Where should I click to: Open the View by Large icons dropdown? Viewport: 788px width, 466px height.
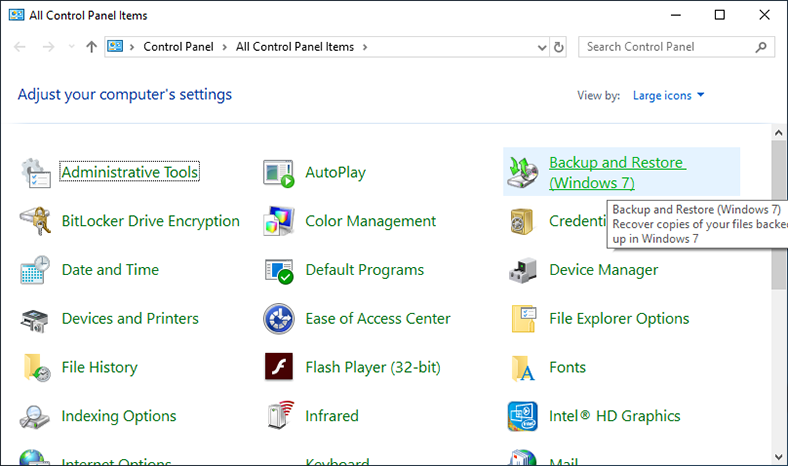point(668,96)
